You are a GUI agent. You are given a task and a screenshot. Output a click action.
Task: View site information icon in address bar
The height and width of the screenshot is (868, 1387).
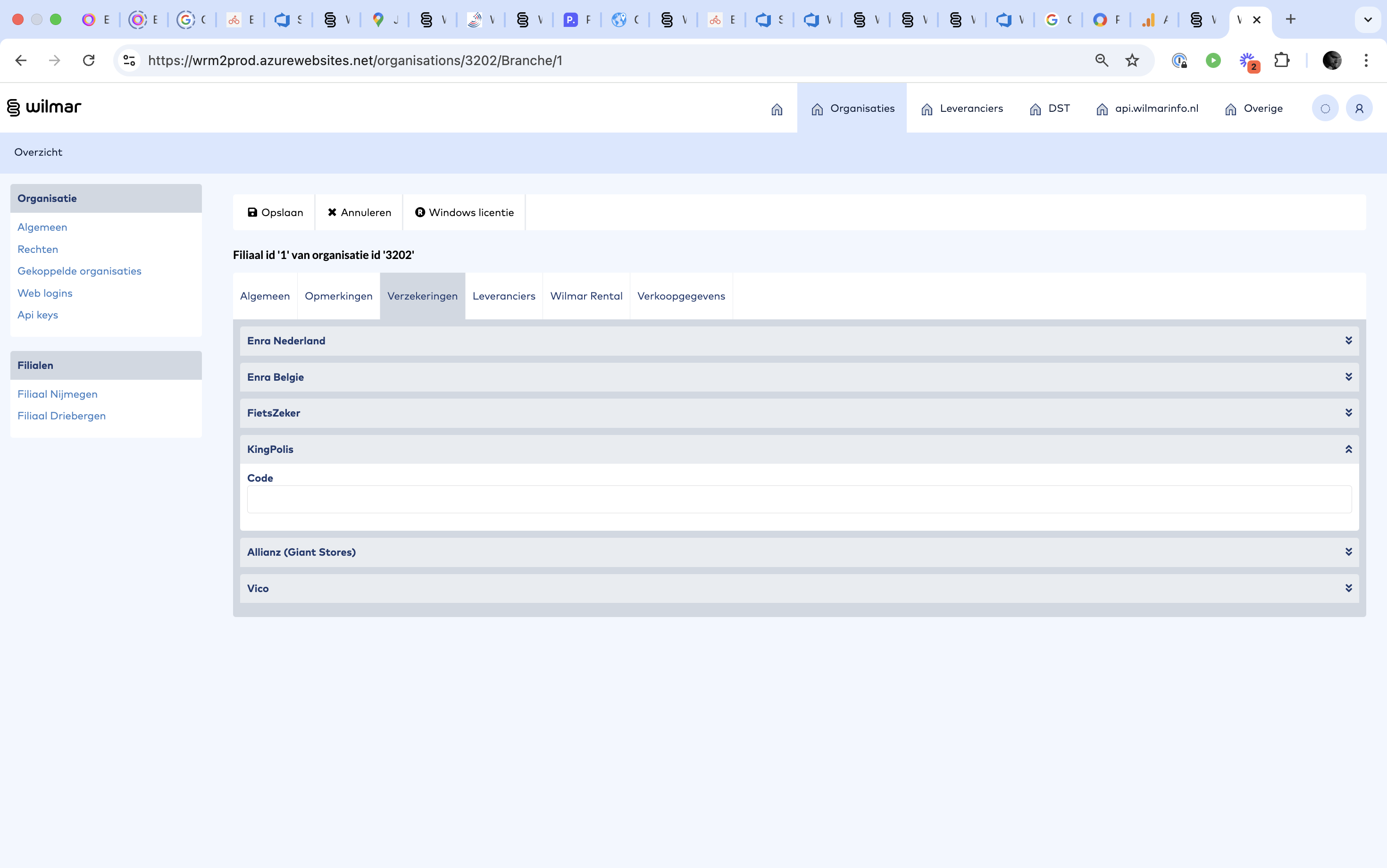tap(129, 60)
